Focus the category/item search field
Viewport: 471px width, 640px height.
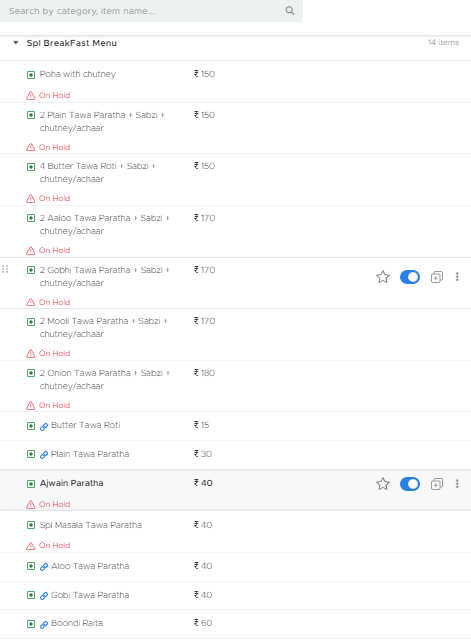151,11
